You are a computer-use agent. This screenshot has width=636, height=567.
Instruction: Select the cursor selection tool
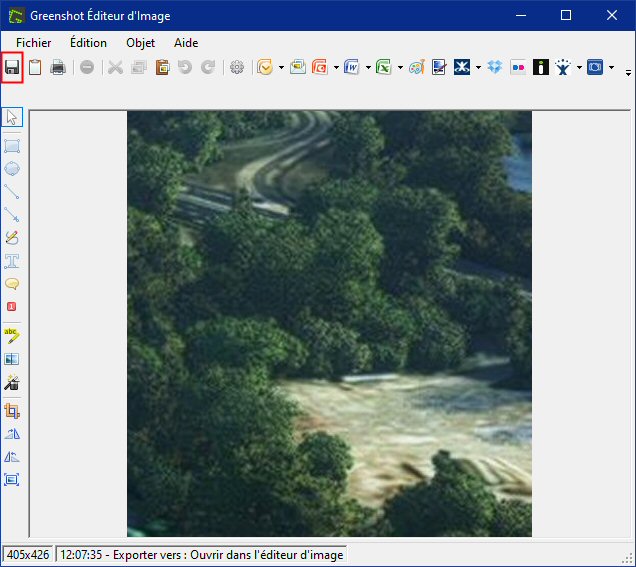point(12,118)
